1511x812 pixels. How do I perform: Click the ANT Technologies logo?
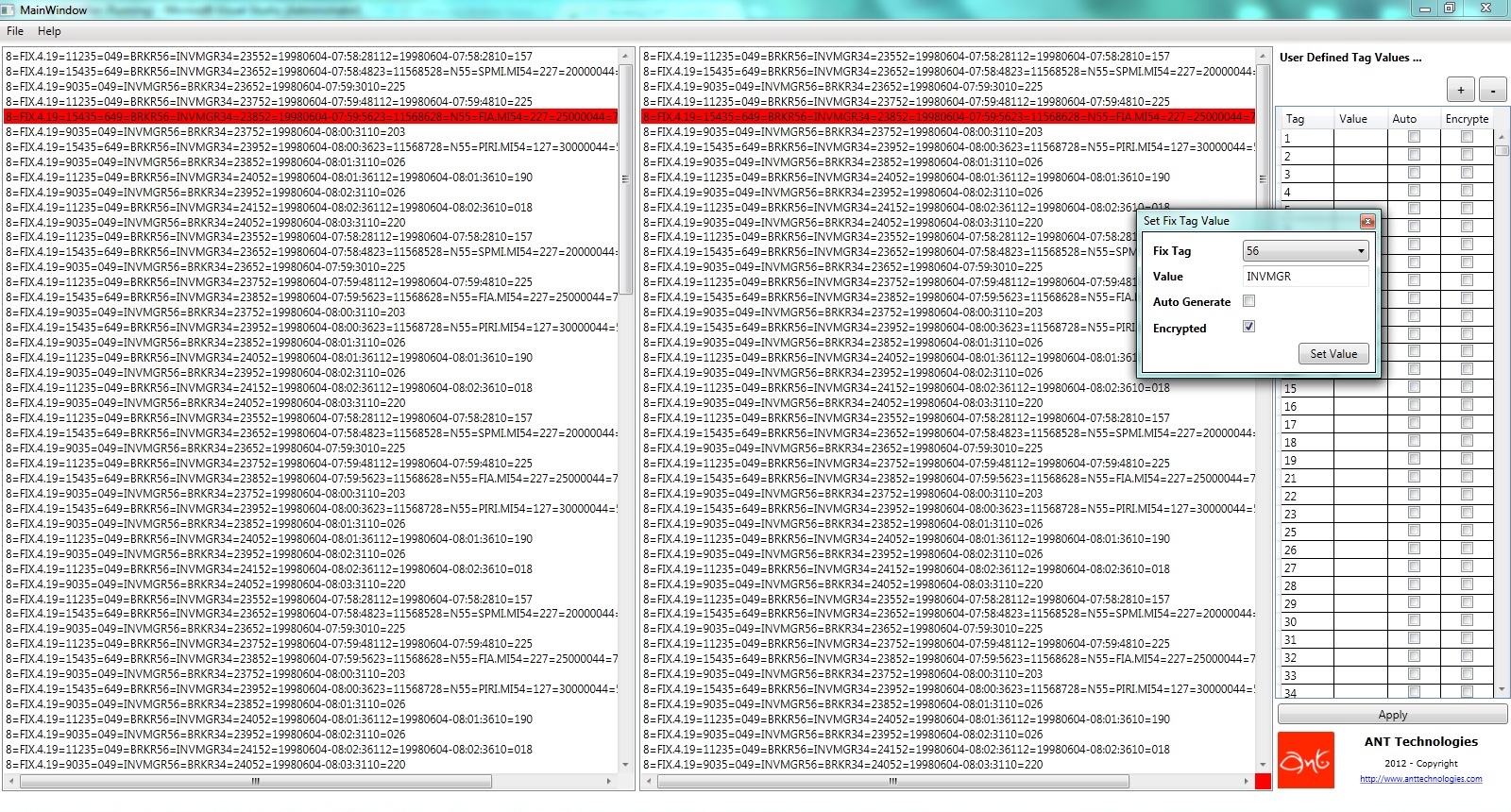[x=1305, y=760]
